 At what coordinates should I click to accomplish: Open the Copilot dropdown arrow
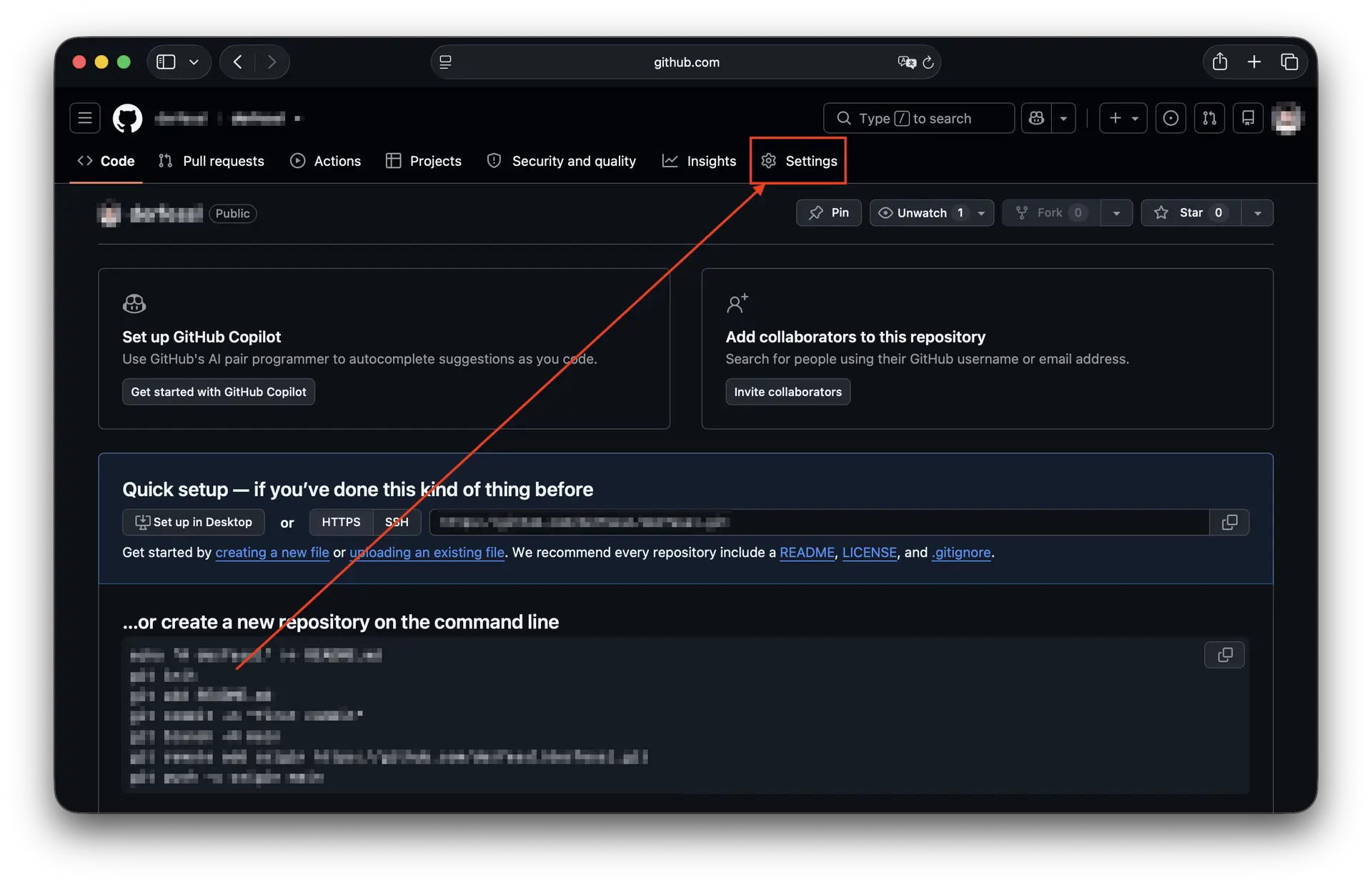[1063, 118]
